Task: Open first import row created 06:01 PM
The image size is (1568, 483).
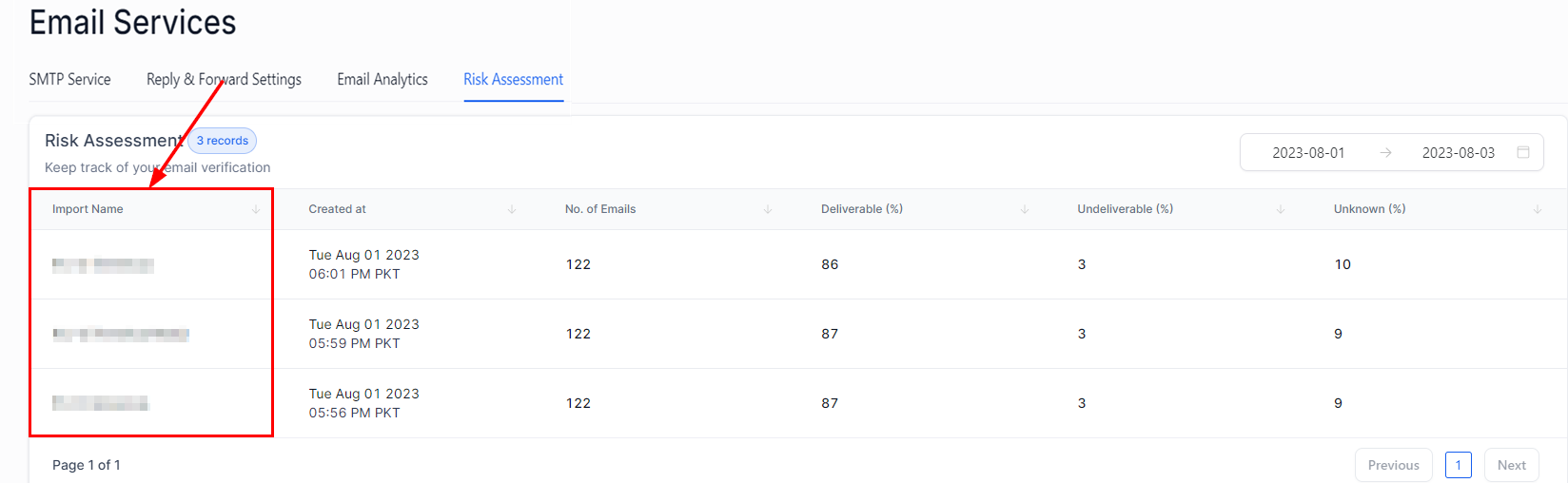Action: [x=103, y=265]
